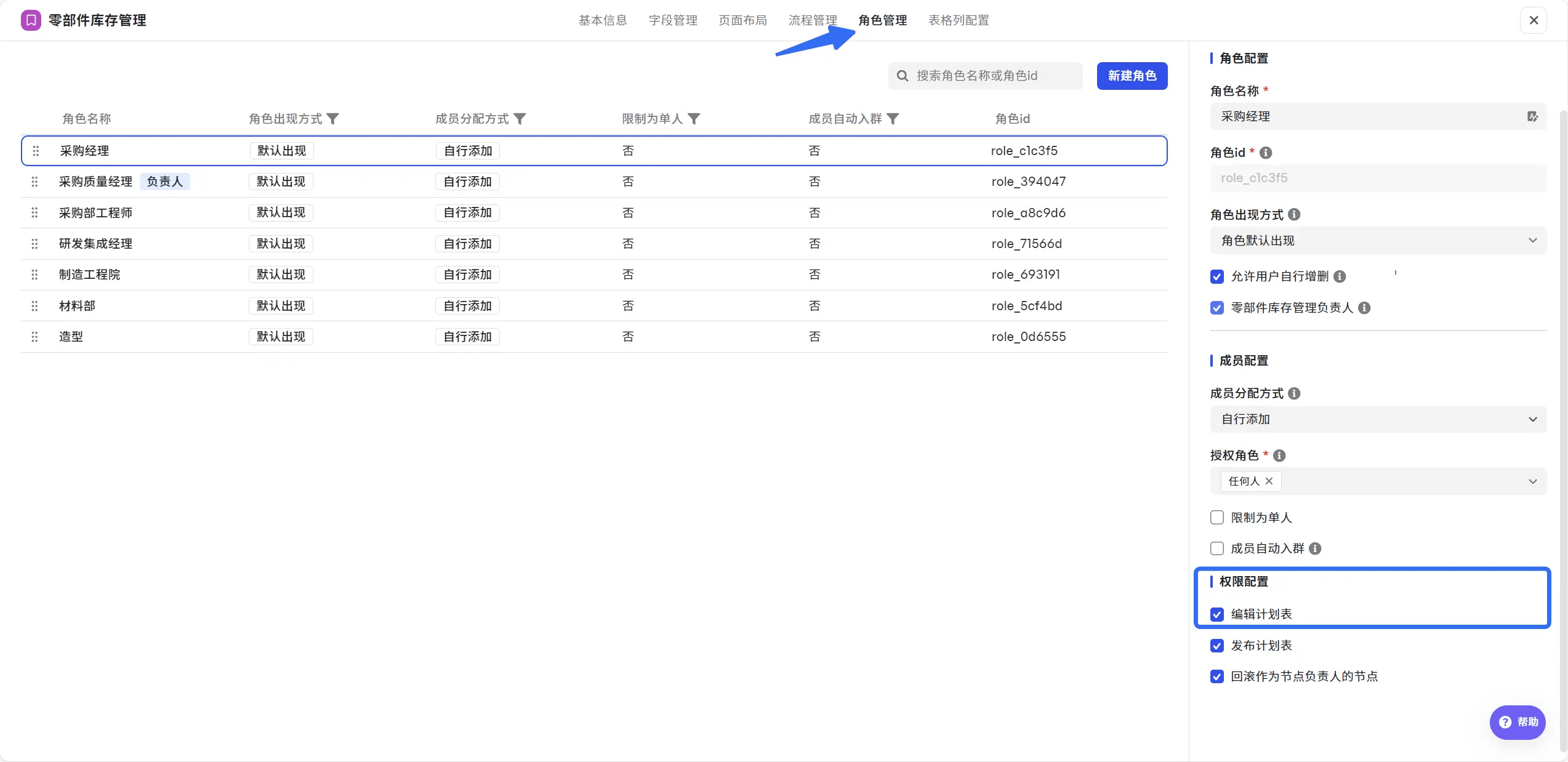This screenshot has width=1568, height=762.
Task: Open the 自行添加 member assignment dropdown
Action: 1378,419
